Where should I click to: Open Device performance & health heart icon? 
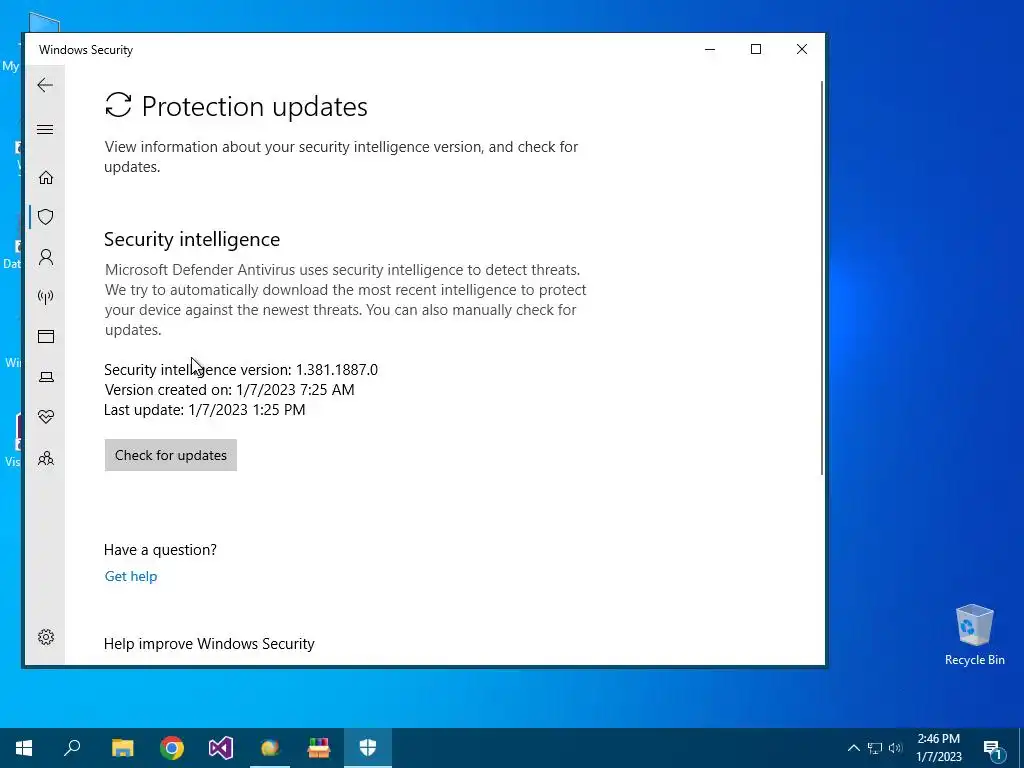(46, 417)
